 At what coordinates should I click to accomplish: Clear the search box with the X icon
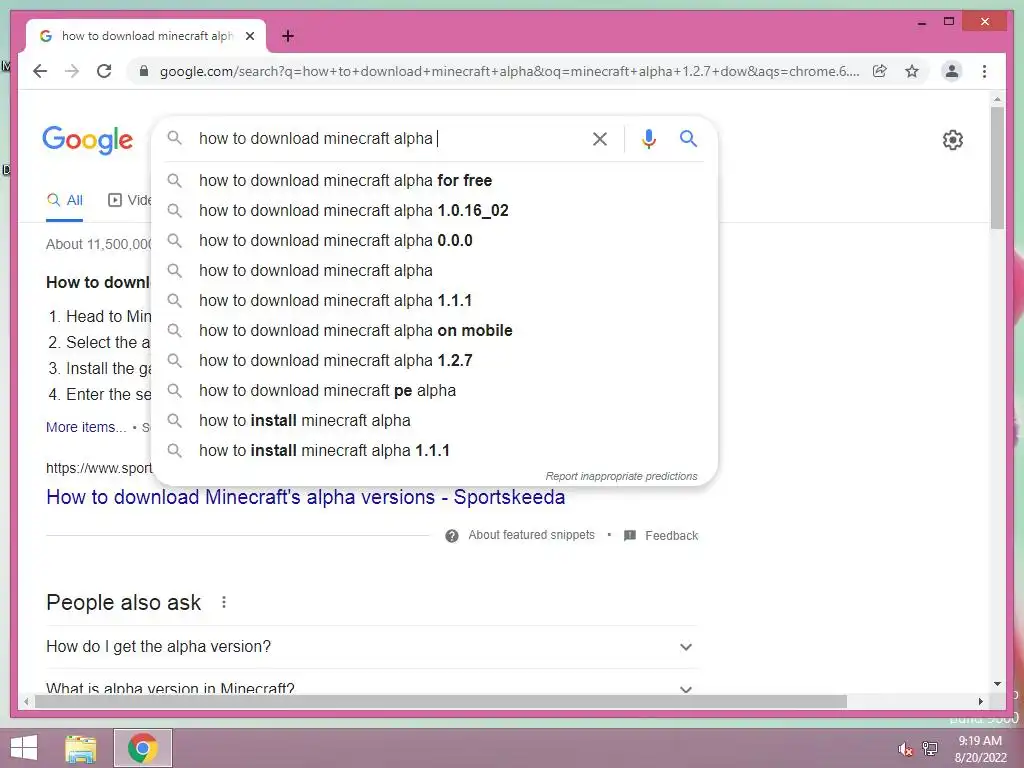[600, 138]
